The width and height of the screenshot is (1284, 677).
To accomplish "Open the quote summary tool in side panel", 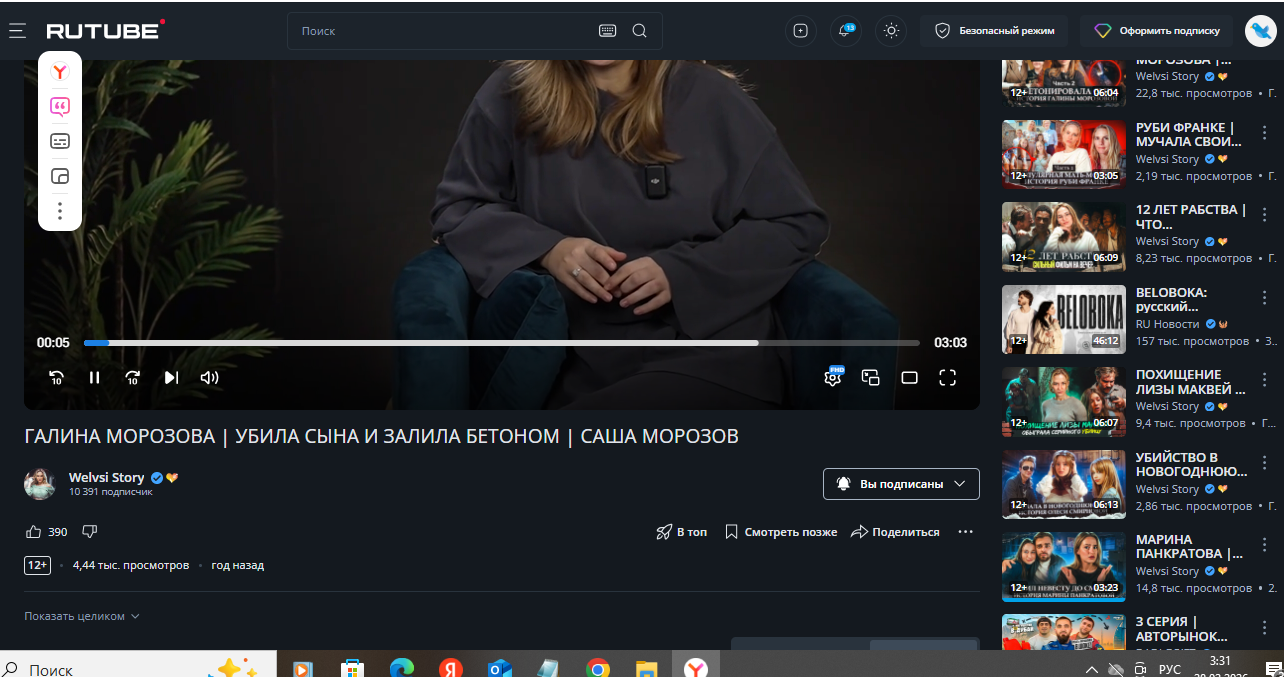I will point(60,107).
